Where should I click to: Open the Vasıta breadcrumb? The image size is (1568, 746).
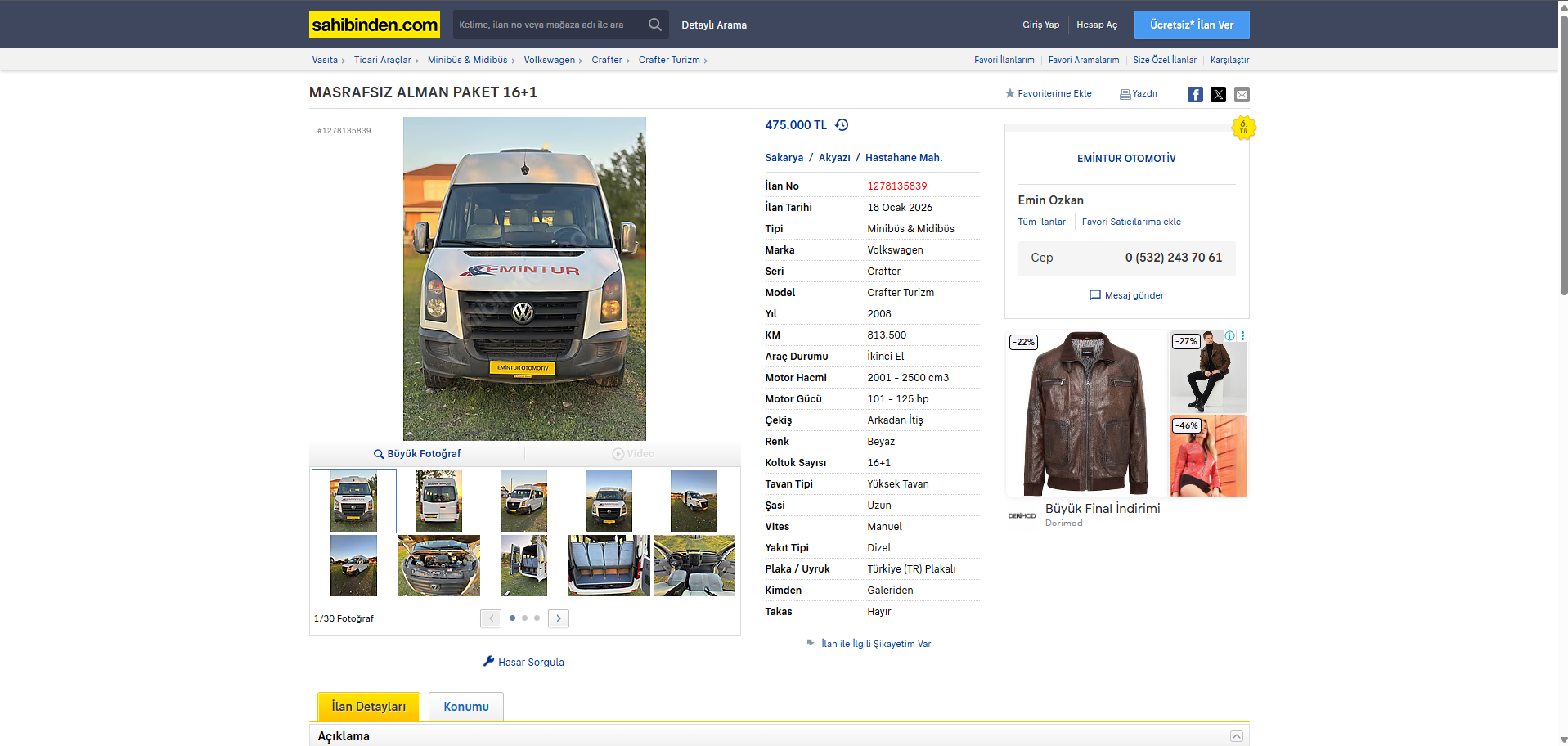coord(325,60)
